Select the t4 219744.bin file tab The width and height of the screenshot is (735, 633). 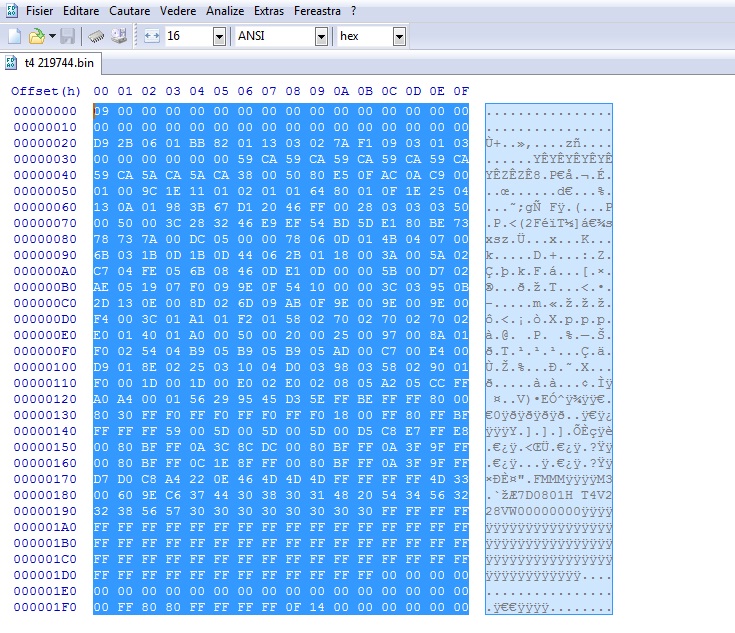51,63
